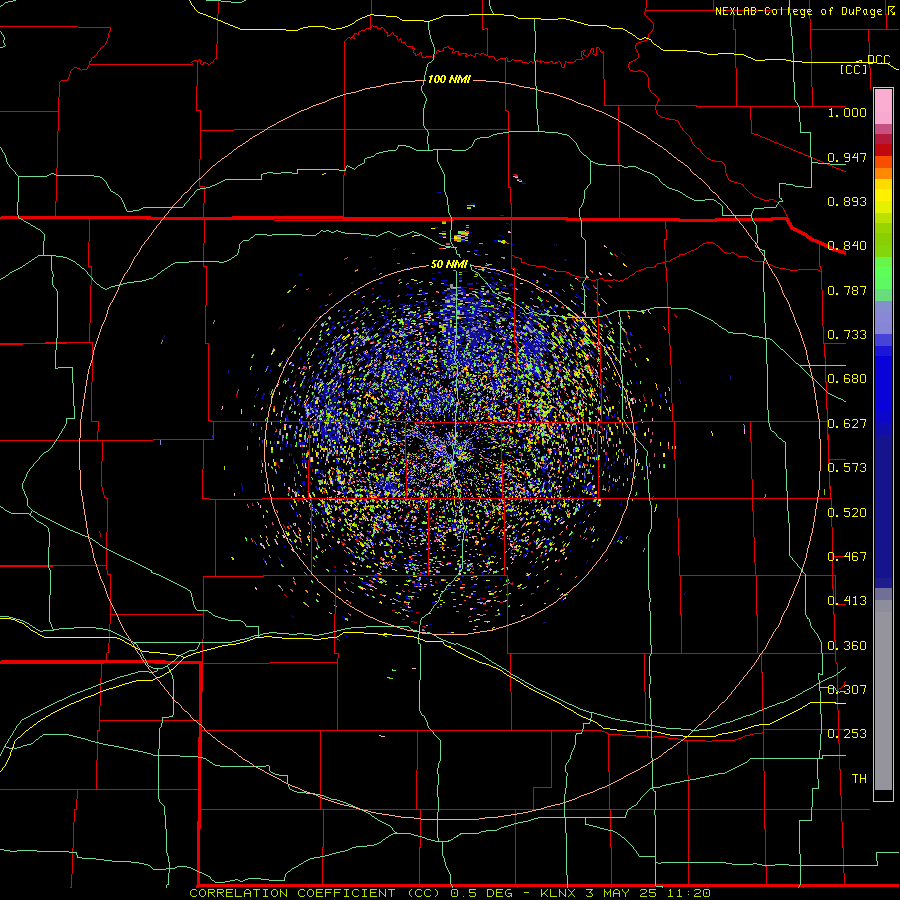Screen dimensions: 900x900
Task: Click the 0.680 legend value
Action: (x=847, y=379)
